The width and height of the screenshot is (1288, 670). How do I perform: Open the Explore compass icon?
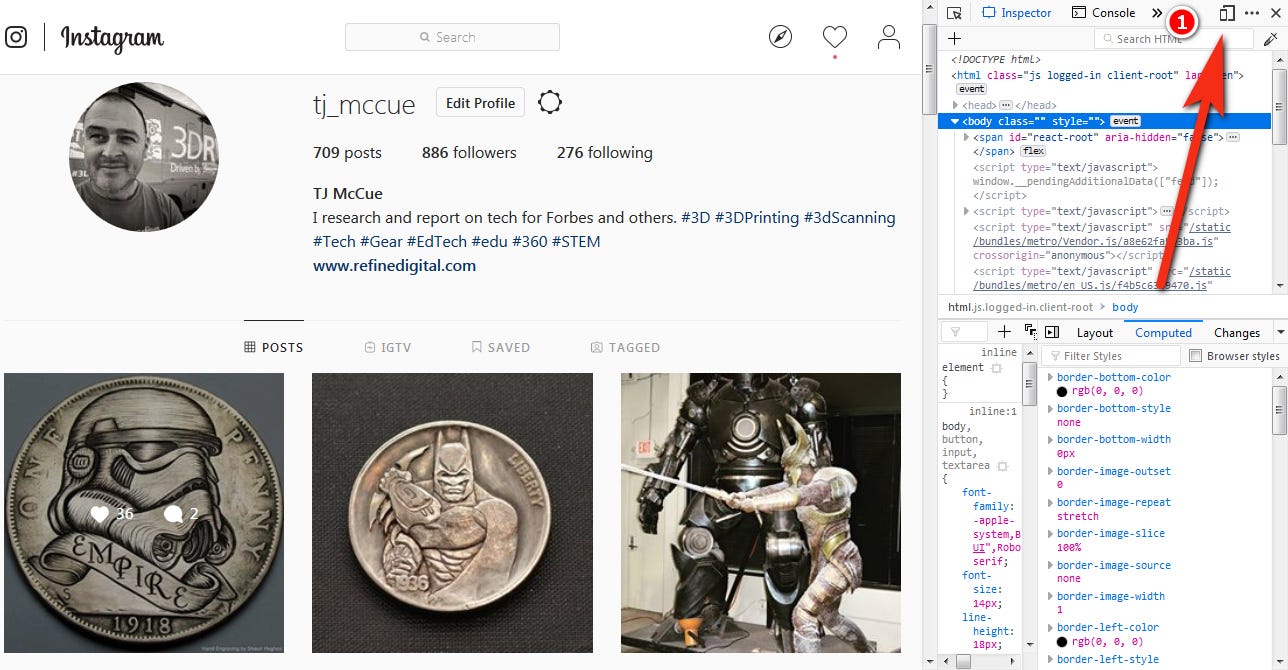[780, 38]
